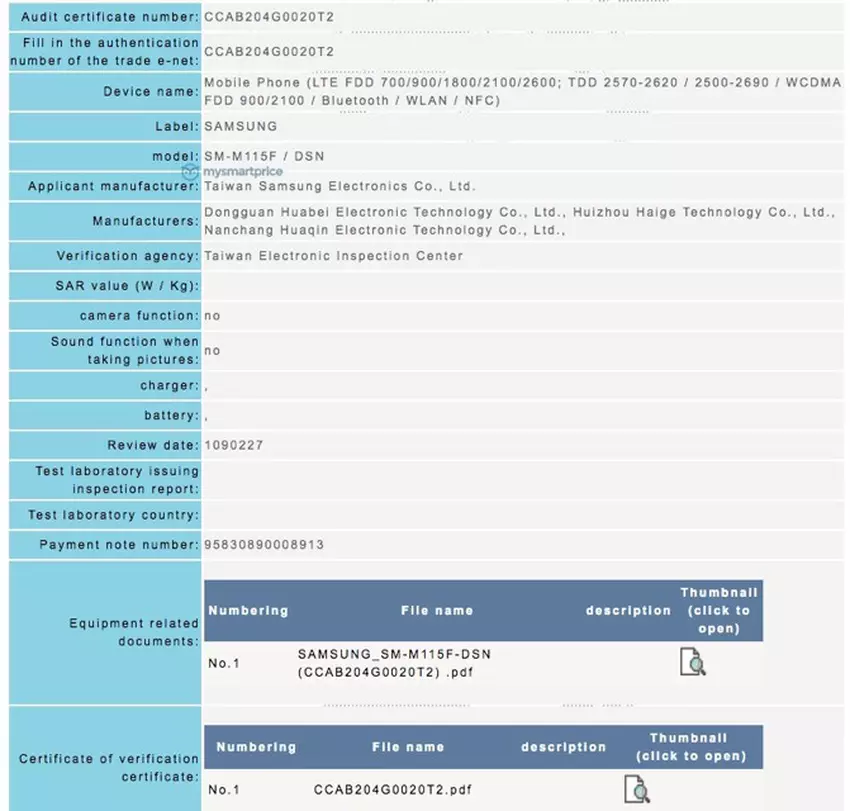
Task: Open the certificate CCAB204G0020T2.pdf thumbnail icon
Action: click(x=637, y=789)
